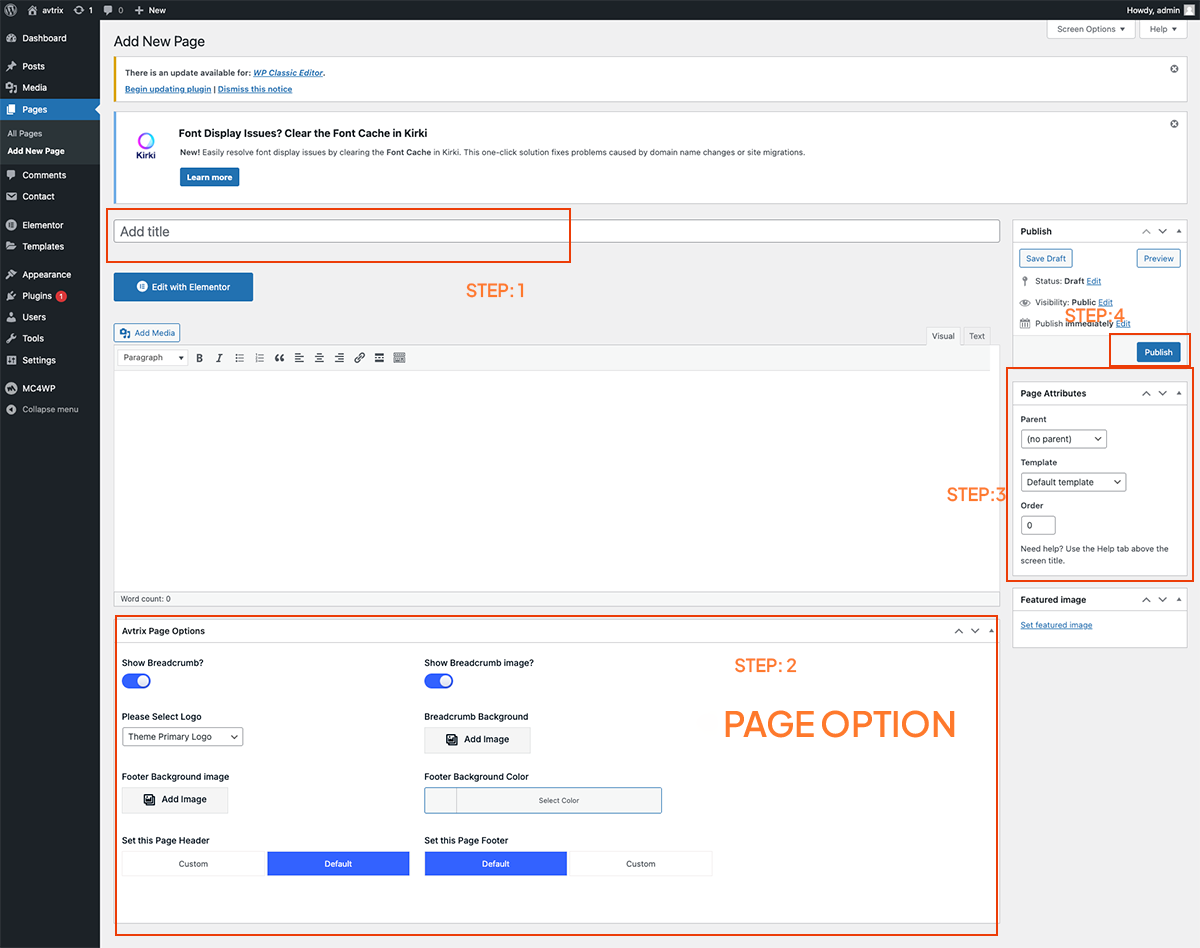Open Appearance in the admin sidebar
Viewport: 1200px width, 948px height.
[x=46, y=274]
